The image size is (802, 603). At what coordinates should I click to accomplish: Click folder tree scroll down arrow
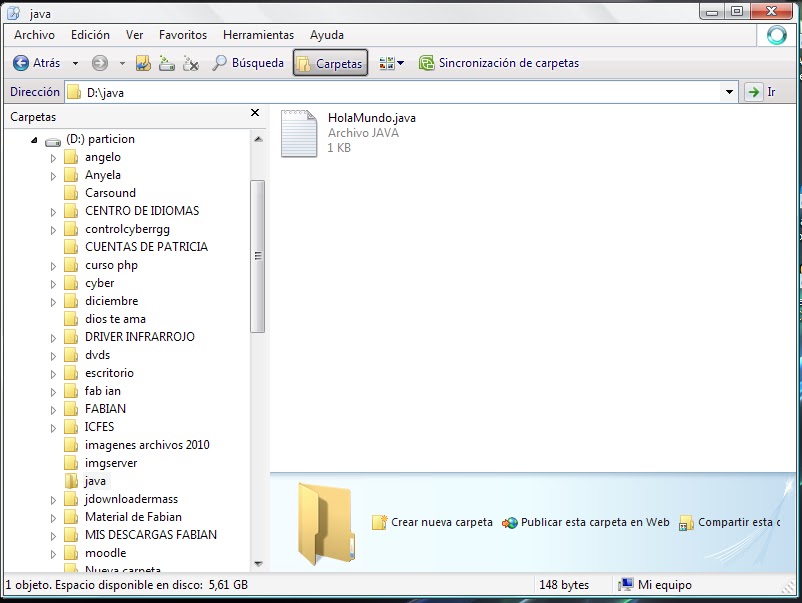coord(258,564)
